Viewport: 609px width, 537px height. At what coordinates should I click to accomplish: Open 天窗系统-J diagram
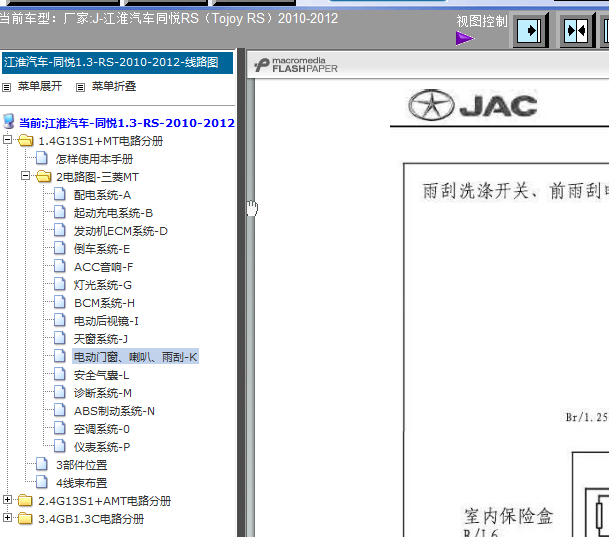(101, 339)
